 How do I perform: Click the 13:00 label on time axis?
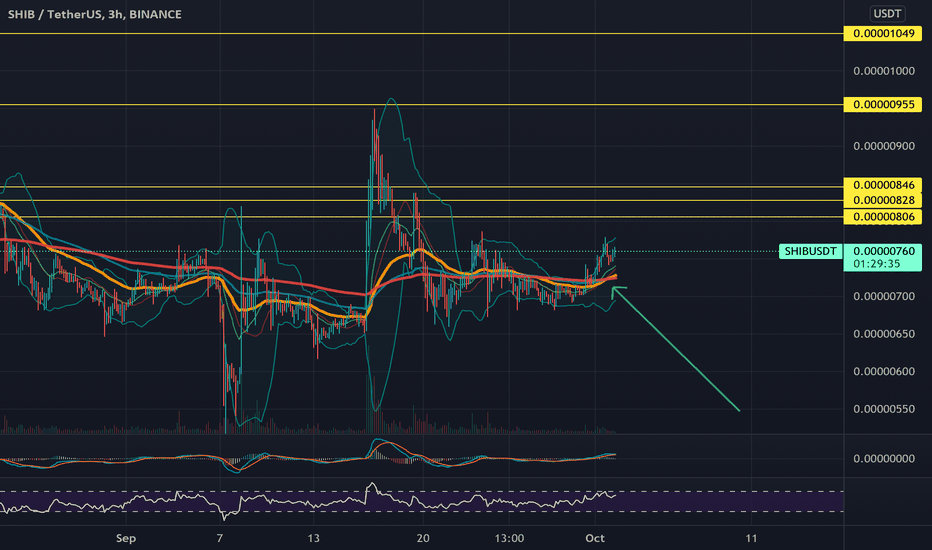coord(509,538)
